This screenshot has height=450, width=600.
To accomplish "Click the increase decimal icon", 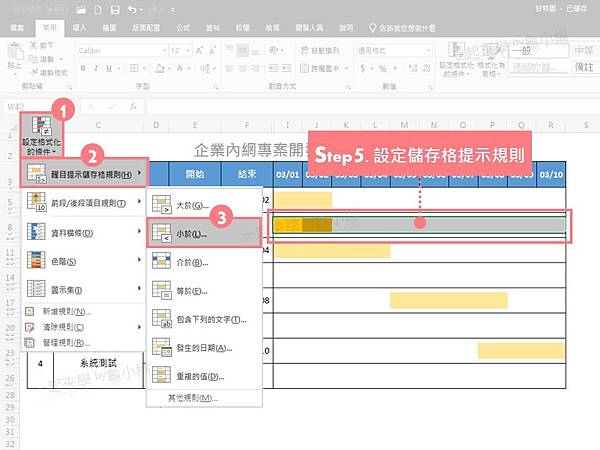I will (x=412, y=68).
